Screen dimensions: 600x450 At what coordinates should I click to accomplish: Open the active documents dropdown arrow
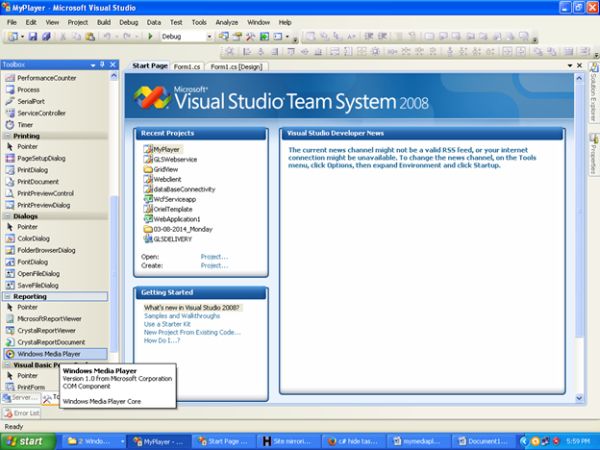tap(570, 66)
